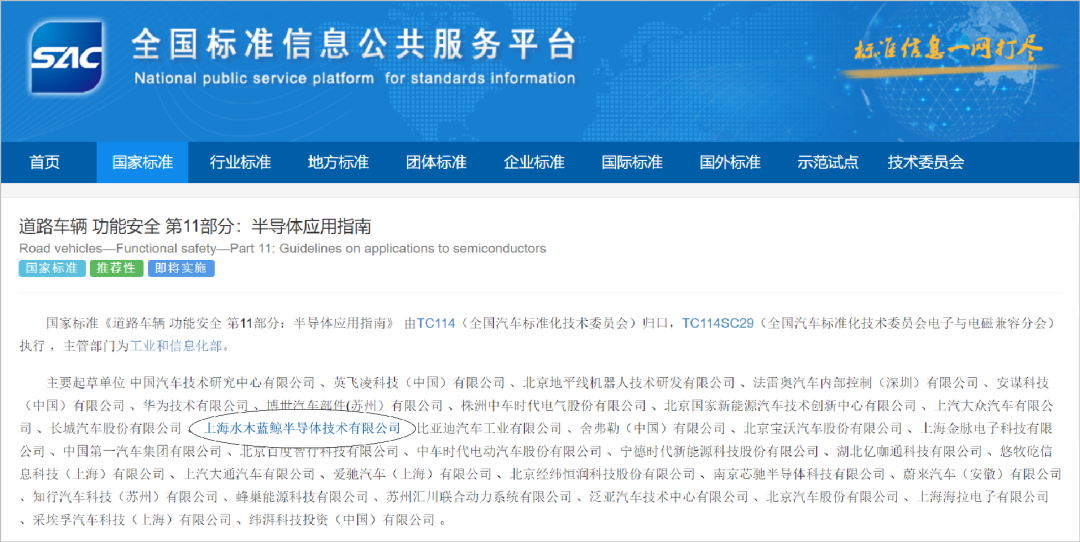Click the text 华为技术有限公司

point(196,405)
